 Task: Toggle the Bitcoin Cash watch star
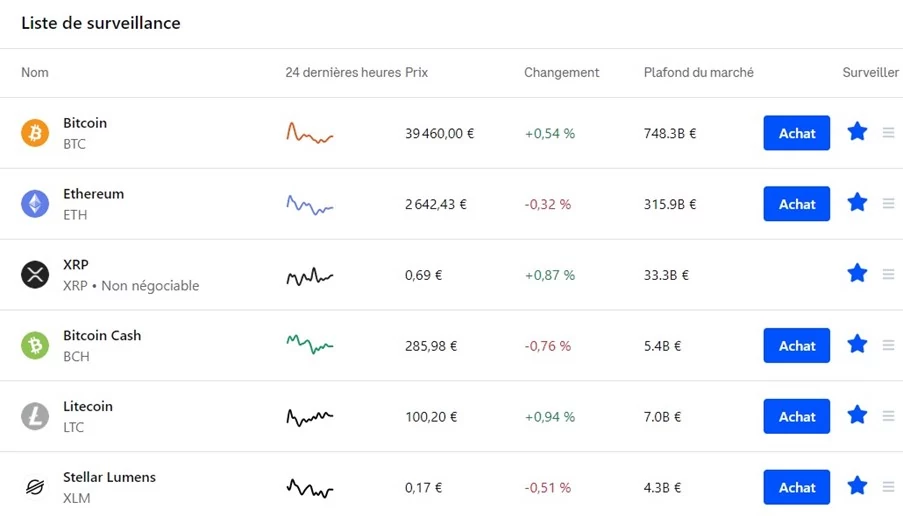coord(858,344)
